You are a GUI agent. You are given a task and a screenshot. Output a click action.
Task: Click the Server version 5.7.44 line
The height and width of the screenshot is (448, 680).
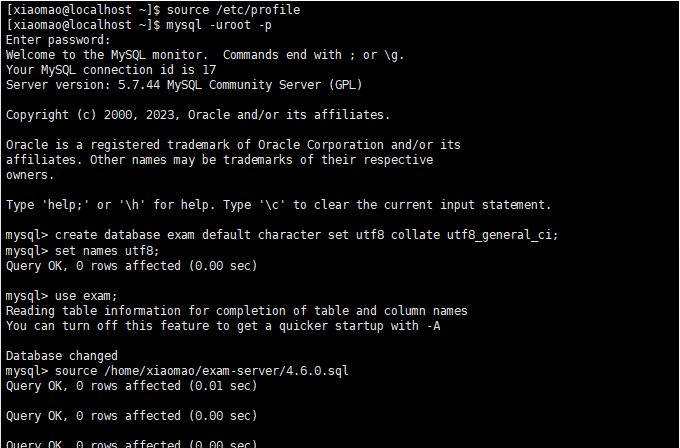184,85
